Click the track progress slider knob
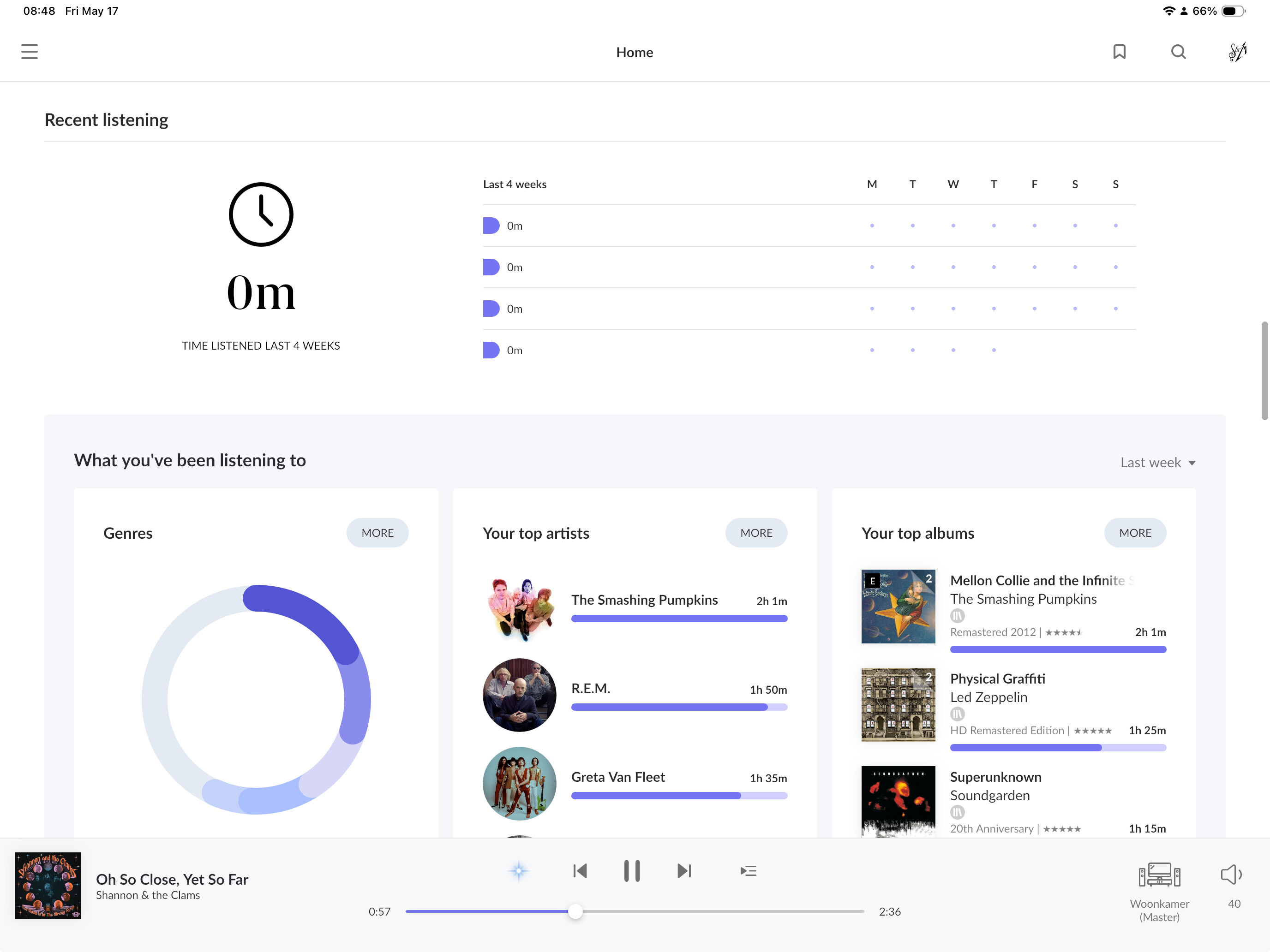The image size is (1270, 952). (x=575, y=911)
